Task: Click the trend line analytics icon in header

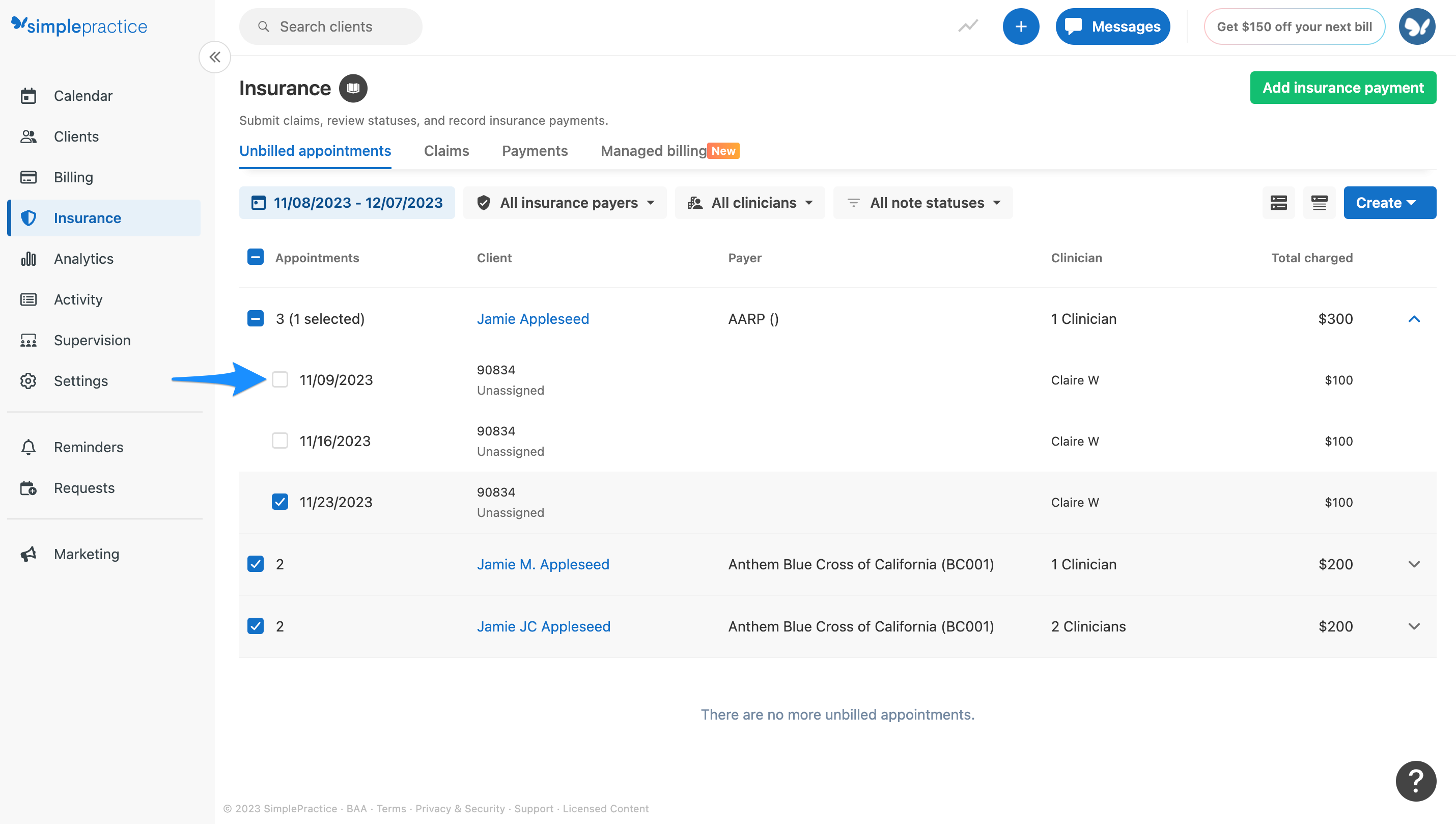Action: (968, 26)
